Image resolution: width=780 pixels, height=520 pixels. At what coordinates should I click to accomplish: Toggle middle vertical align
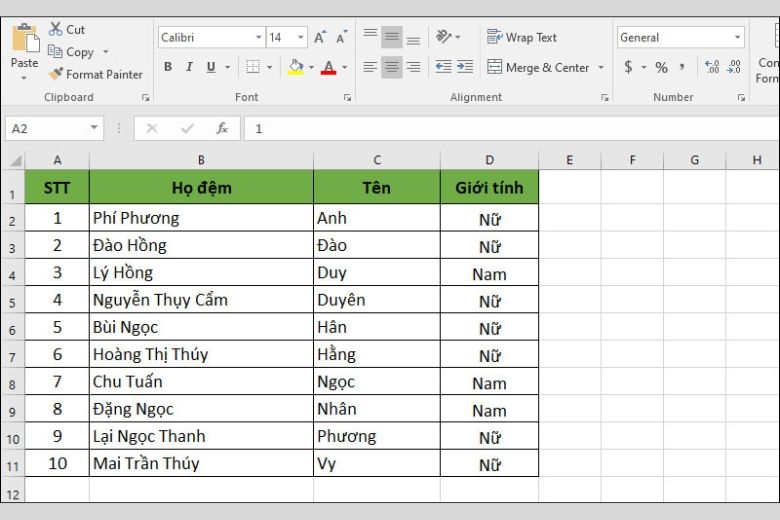(392, 37)
